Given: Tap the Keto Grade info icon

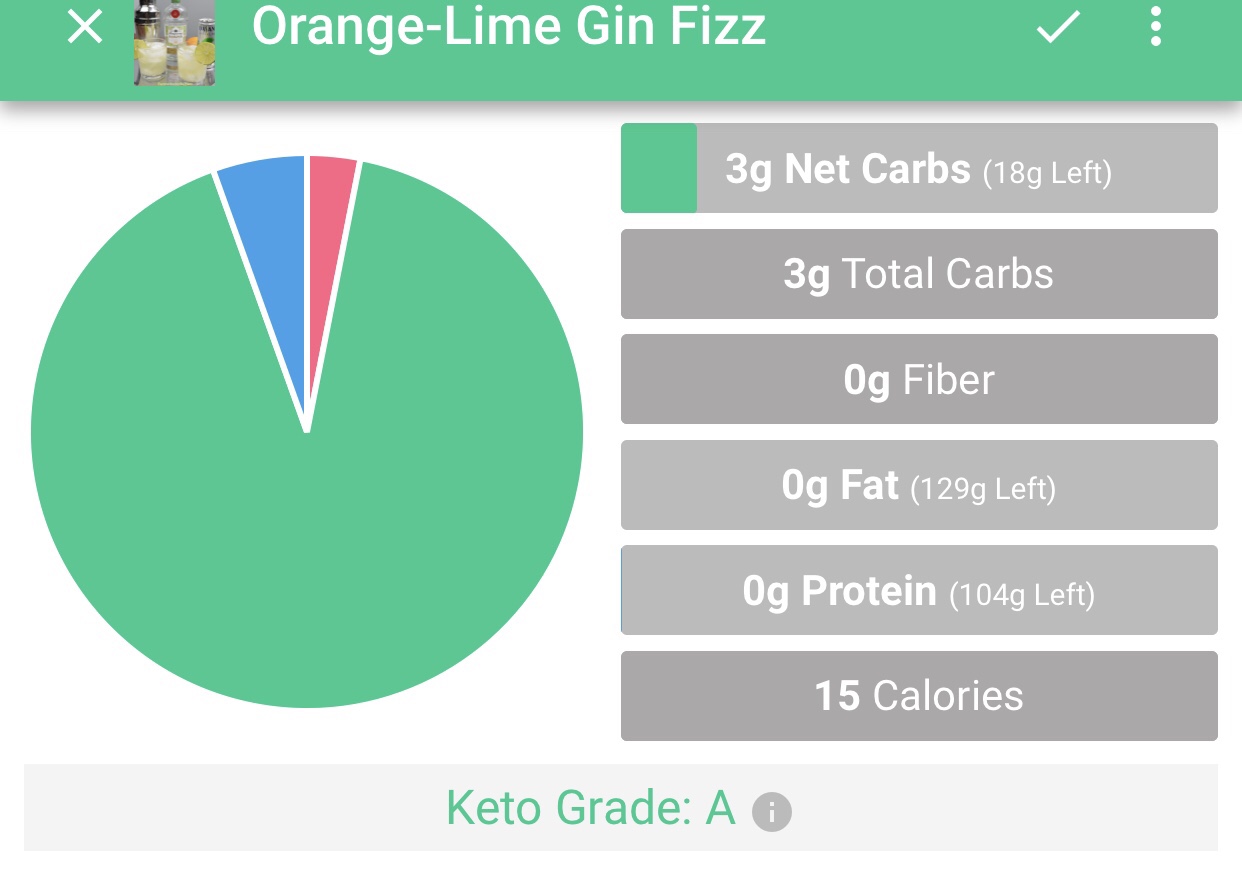Looking at the screenshot, I should click(x=772, y=812).
